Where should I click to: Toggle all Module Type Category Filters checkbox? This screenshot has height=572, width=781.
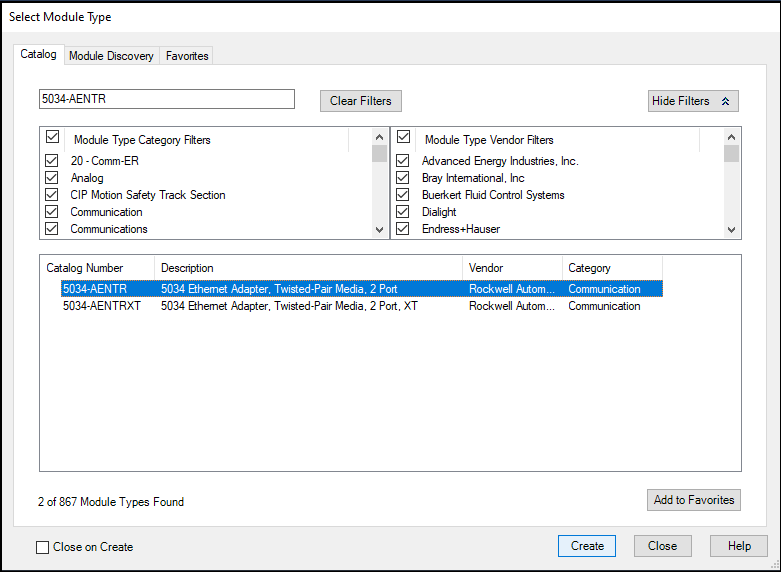[x=53, y=138]
